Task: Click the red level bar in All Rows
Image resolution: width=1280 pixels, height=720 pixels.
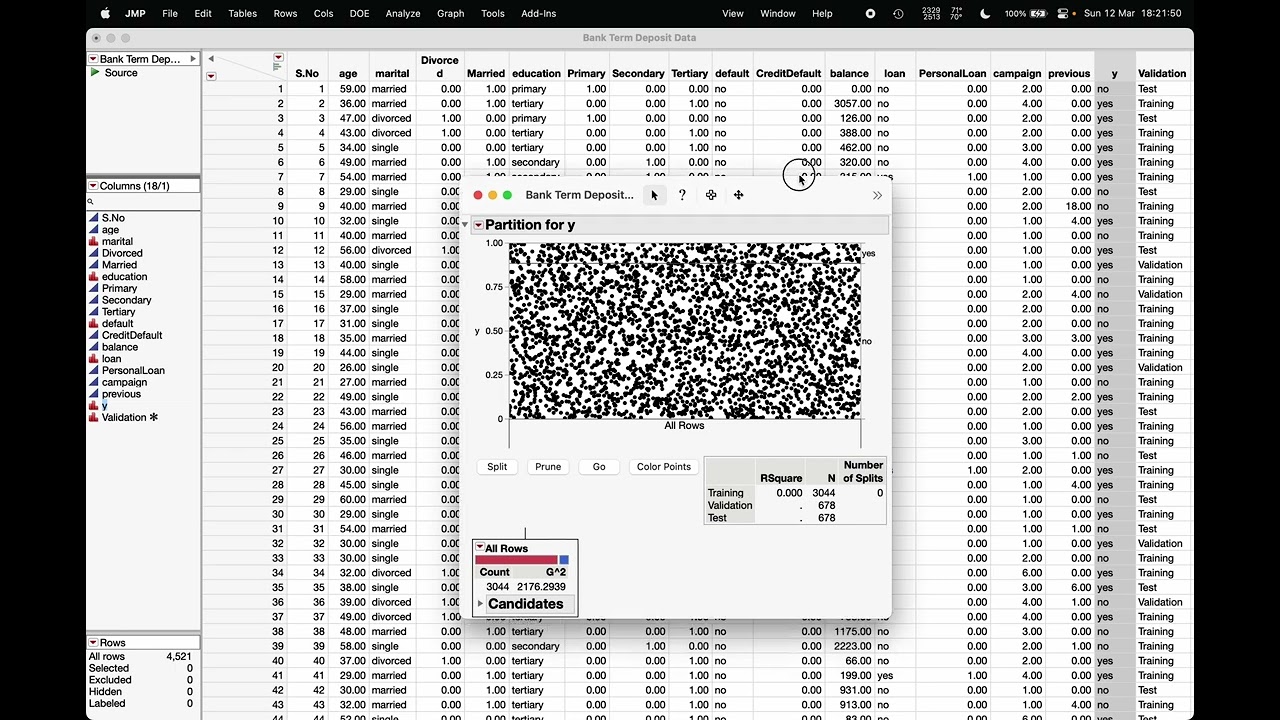Action: click(516, 560)
